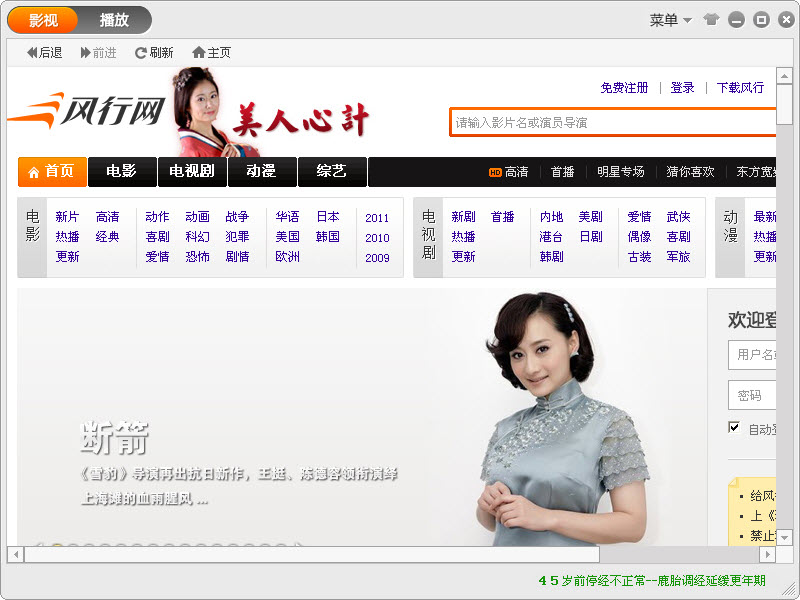Screen dimensions: 800x600
Task: Click the horizontal scrollbar left arrow
Action: coord(16,554)
